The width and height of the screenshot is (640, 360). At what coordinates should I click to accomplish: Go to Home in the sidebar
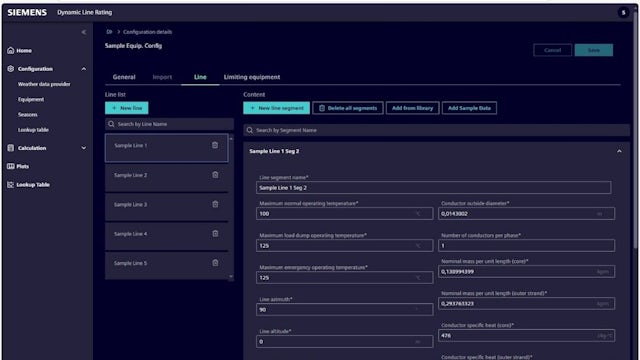tap(20, 51)
